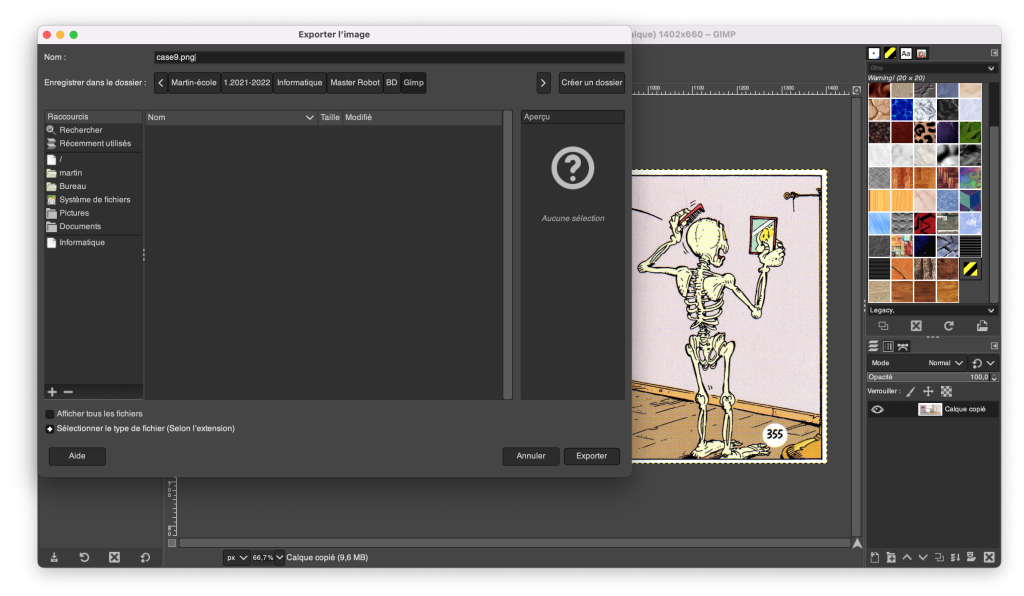This screenshot has height=596, width=1024.
Task: Cancel the export with Annuler
Action: 531,456
